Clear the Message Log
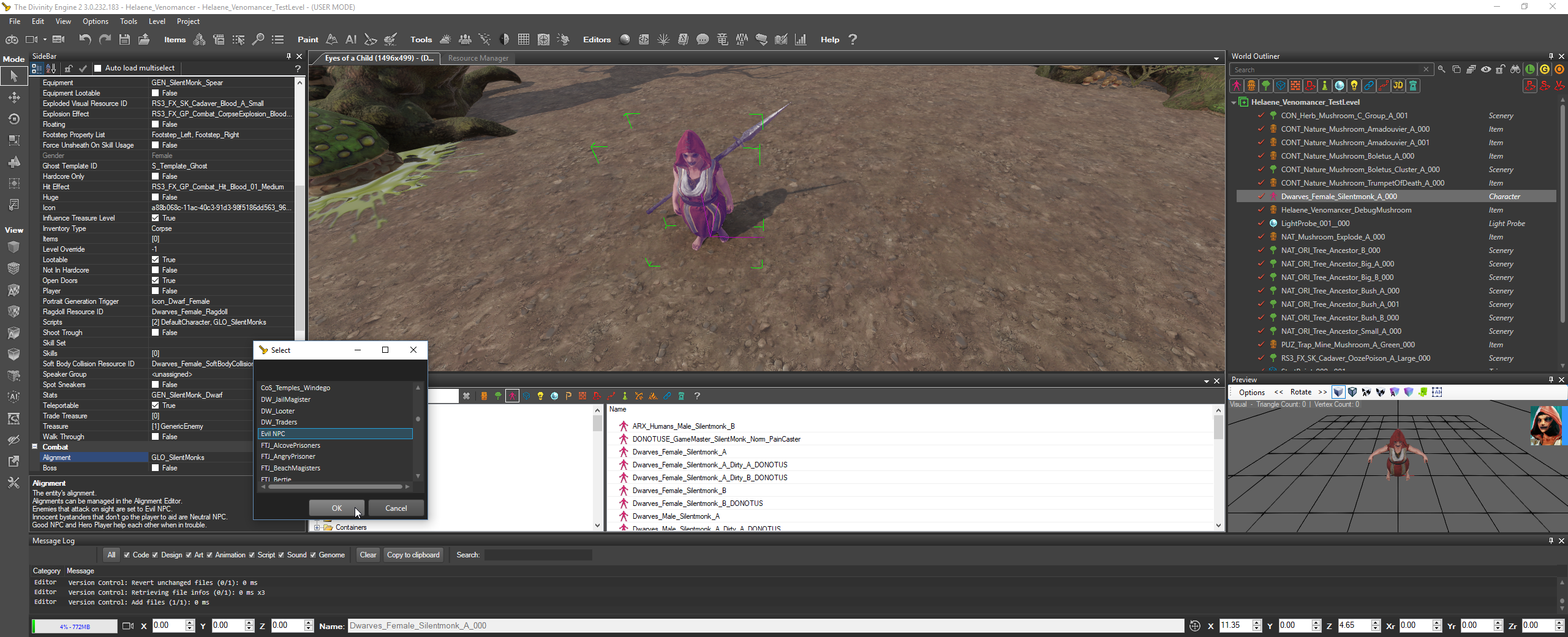 tap(368, 555)
